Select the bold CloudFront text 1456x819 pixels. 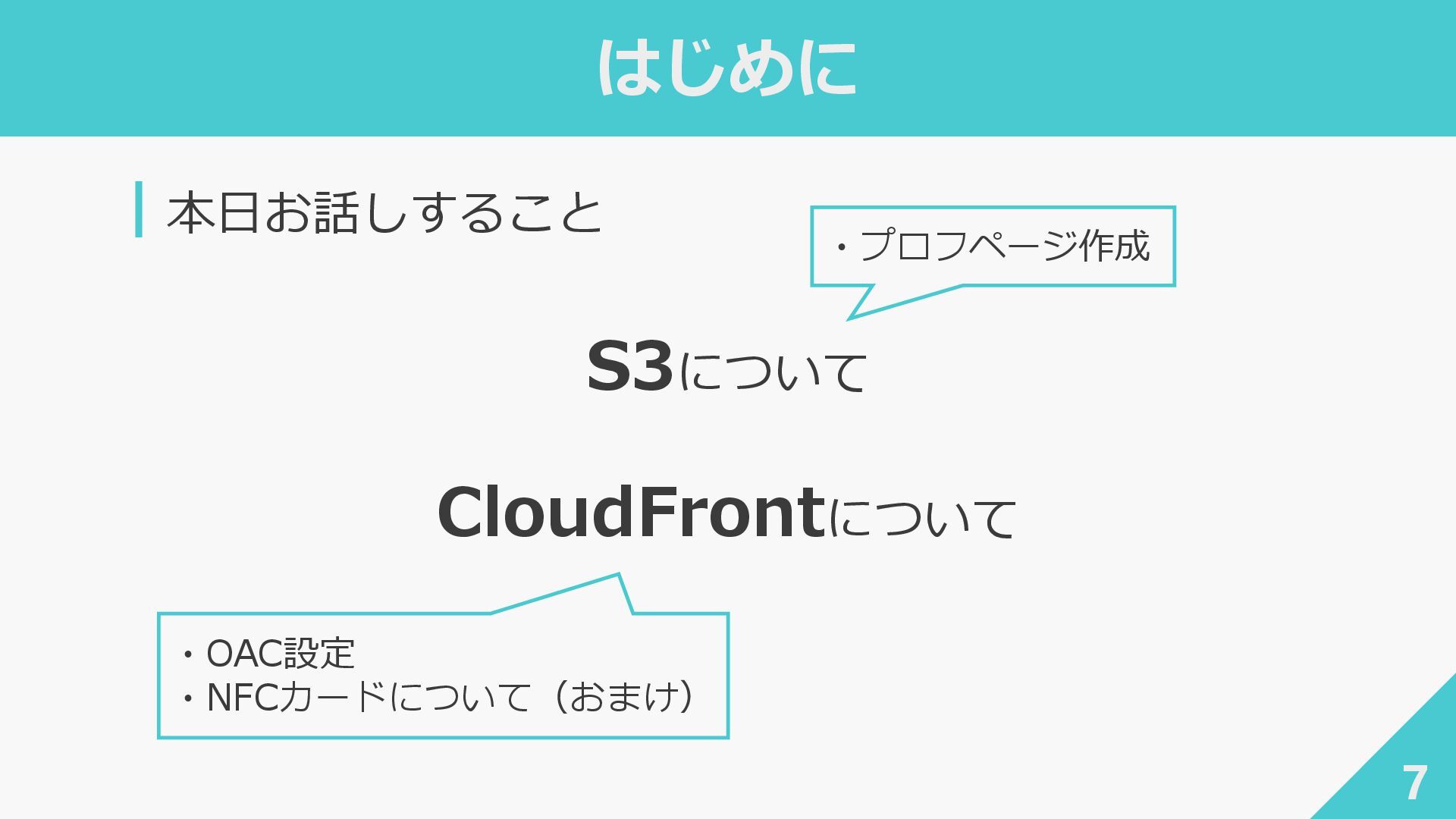tap(631, 512)
